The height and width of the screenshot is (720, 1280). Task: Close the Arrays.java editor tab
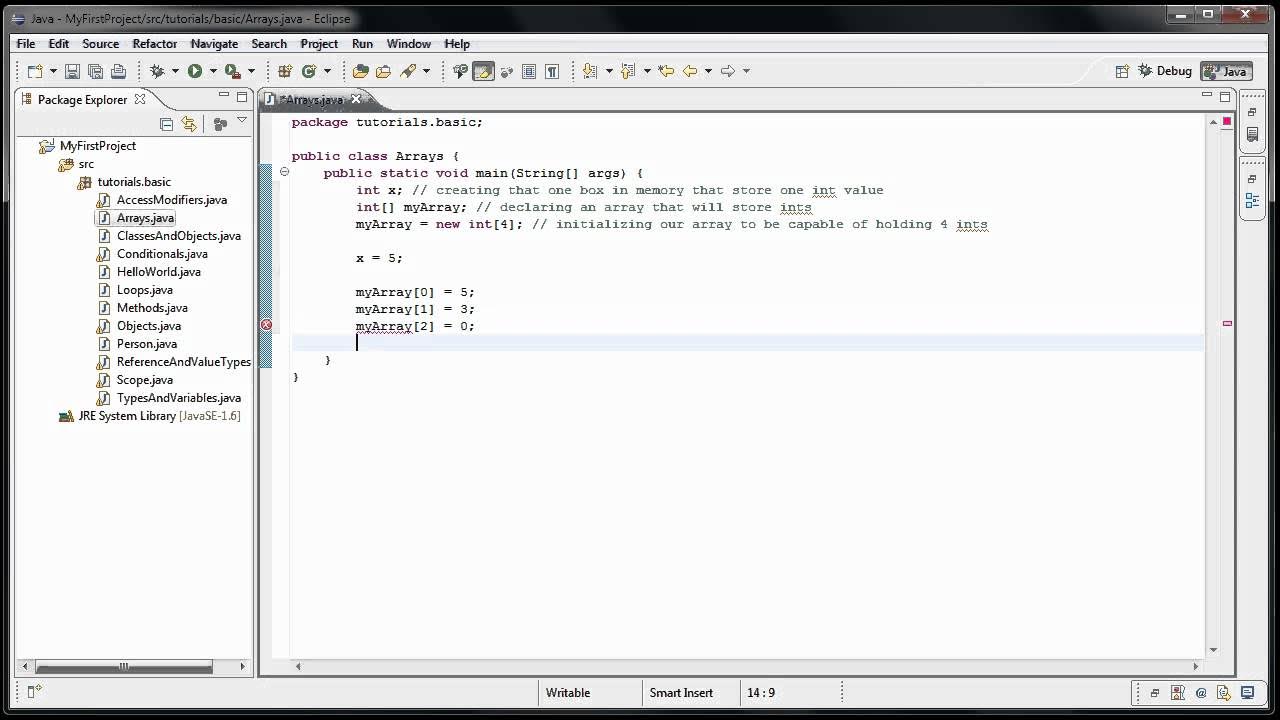pyautogui.click(x=355, y=99)
